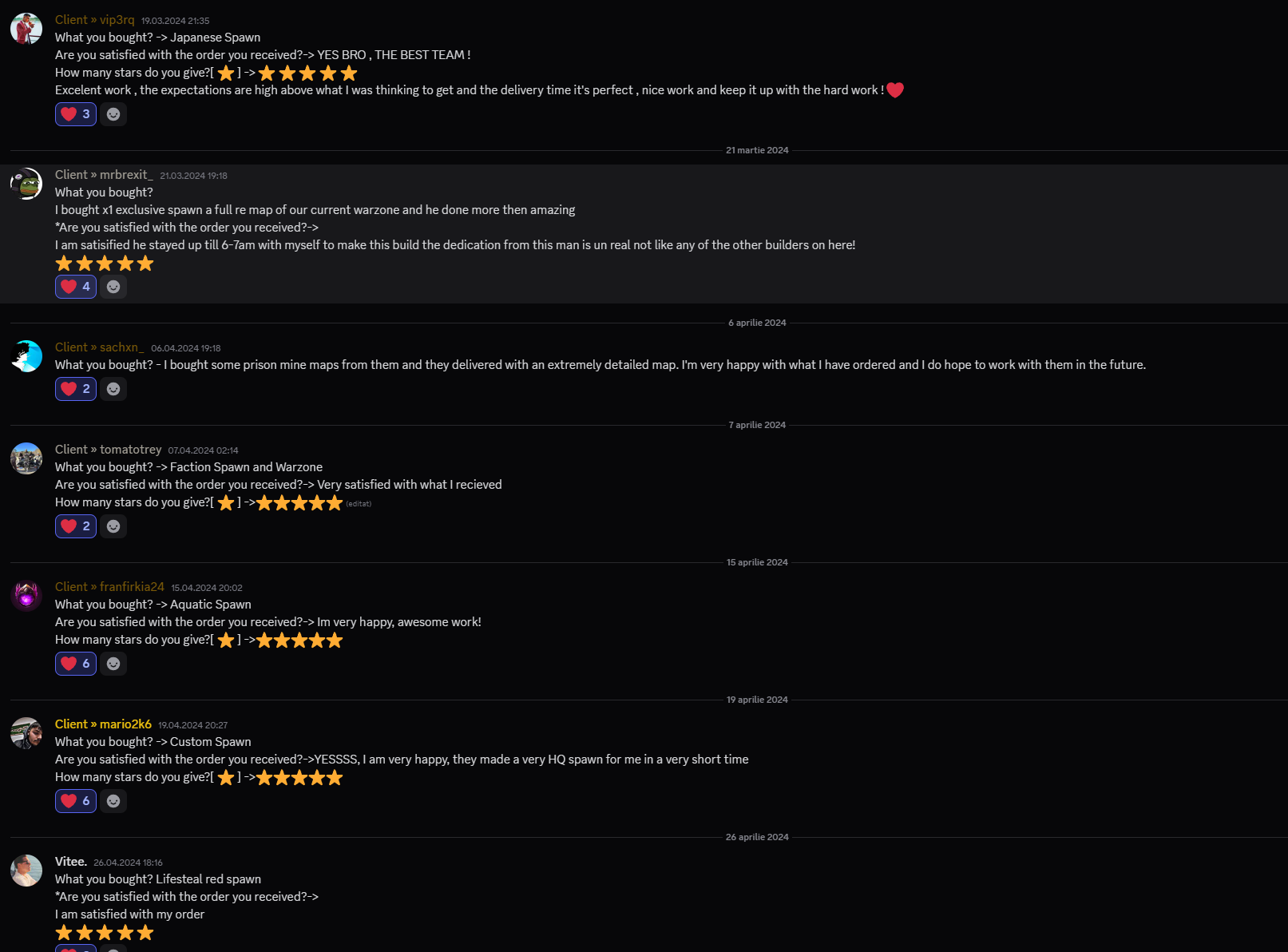Add reaction to mrbrexit_'s message
The width and height of the screenshot is (1288, 952).
113,287
